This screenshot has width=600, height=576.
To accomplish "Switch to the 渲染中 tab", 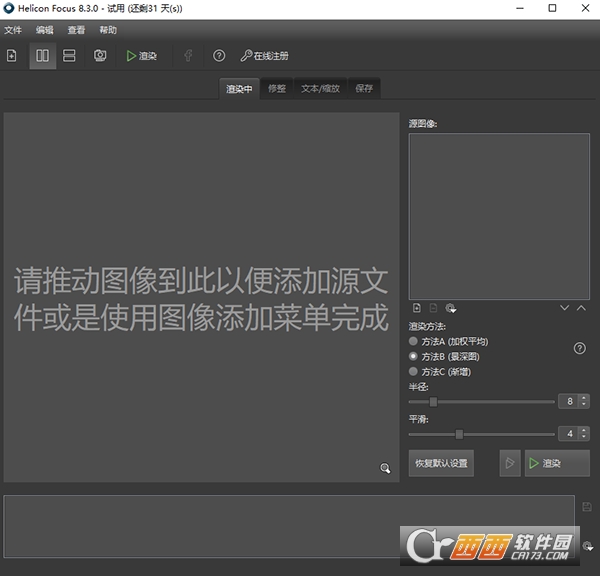I will (x=239, y=89).
